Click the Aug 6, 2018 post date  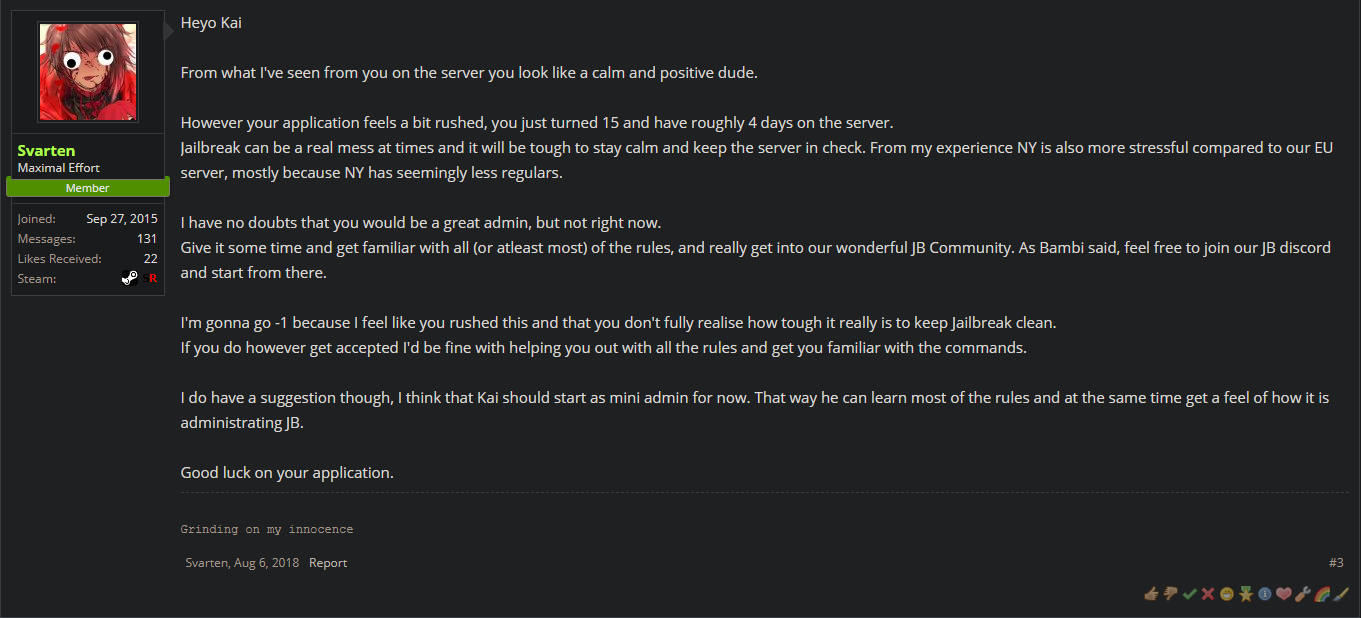point(266,563)
